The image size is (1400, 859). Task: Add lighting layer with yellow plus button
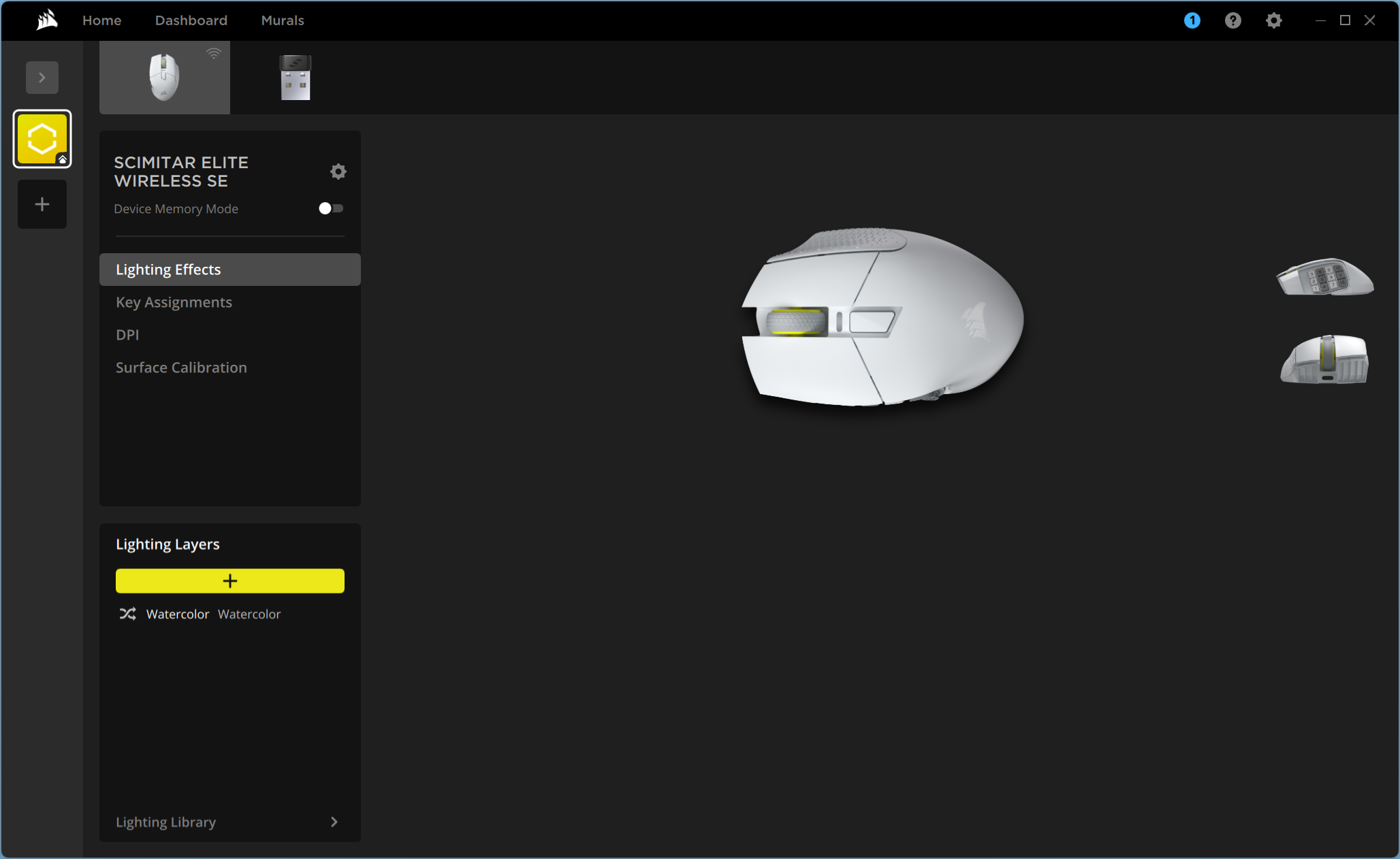click(230, 581)
